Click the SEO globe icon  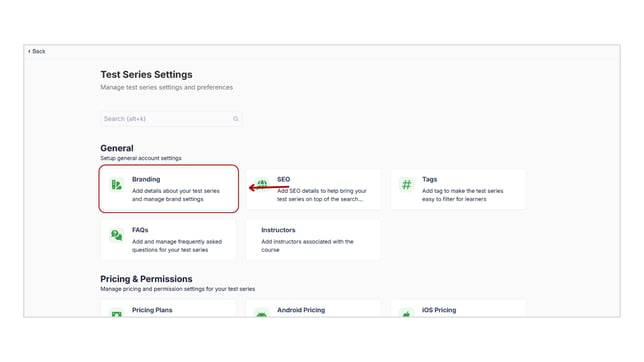coord(262,183)
